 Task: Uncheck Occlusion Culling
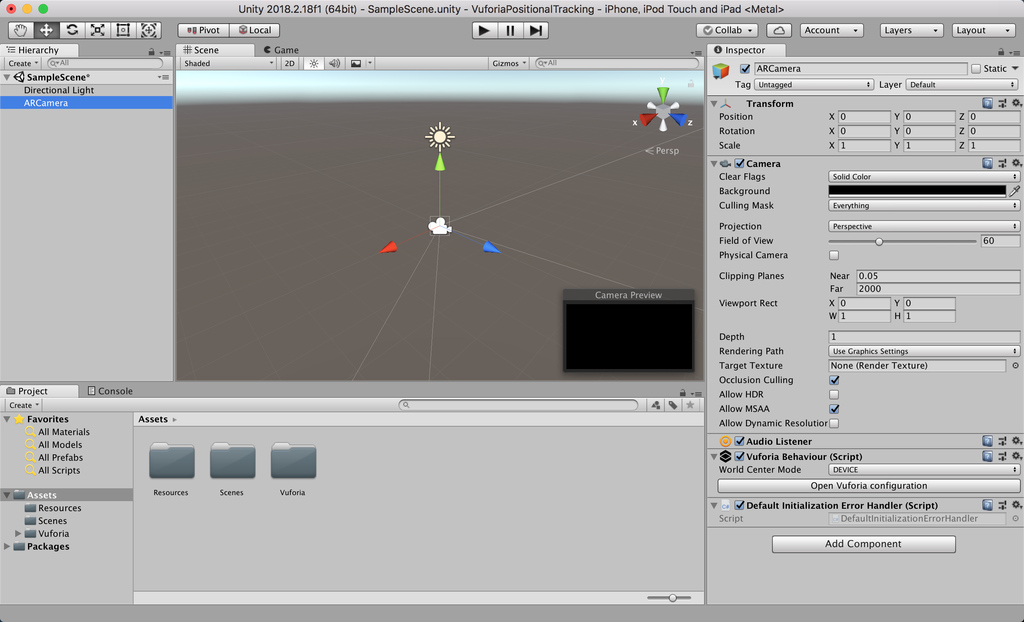[834, 380]
